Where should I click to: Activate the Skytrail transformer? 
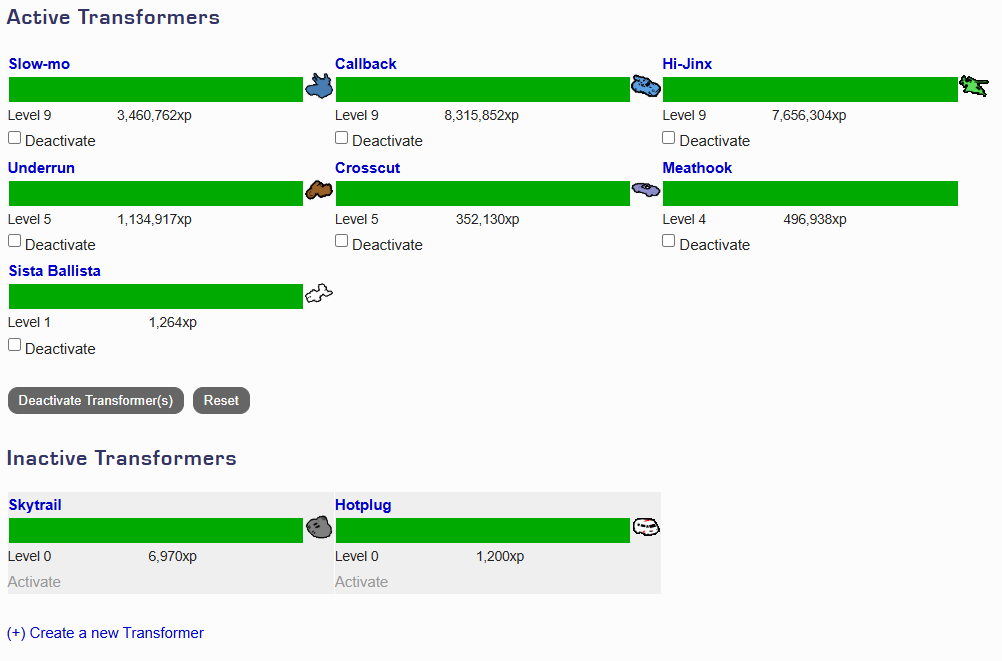(34, 582)
